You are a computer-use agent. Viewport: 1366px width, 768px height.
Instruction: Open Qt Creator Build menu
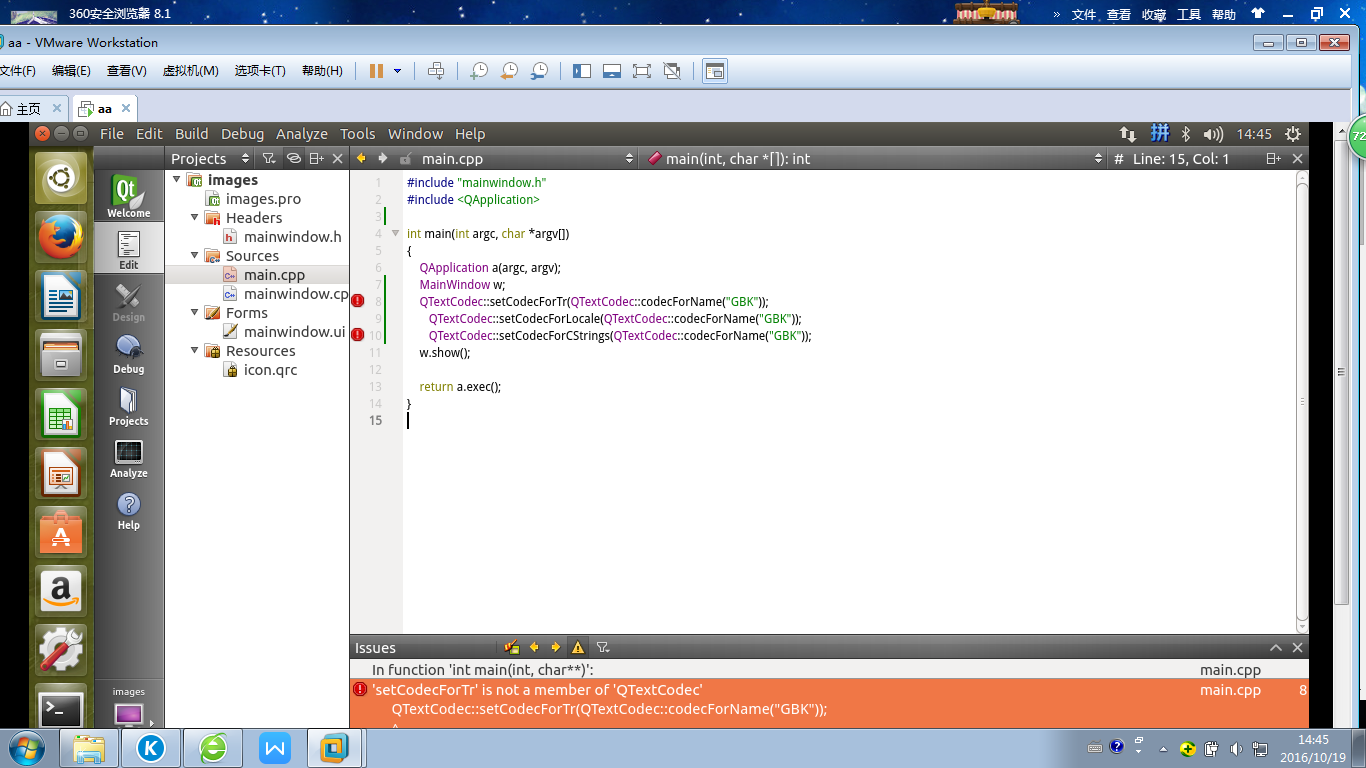191,133
